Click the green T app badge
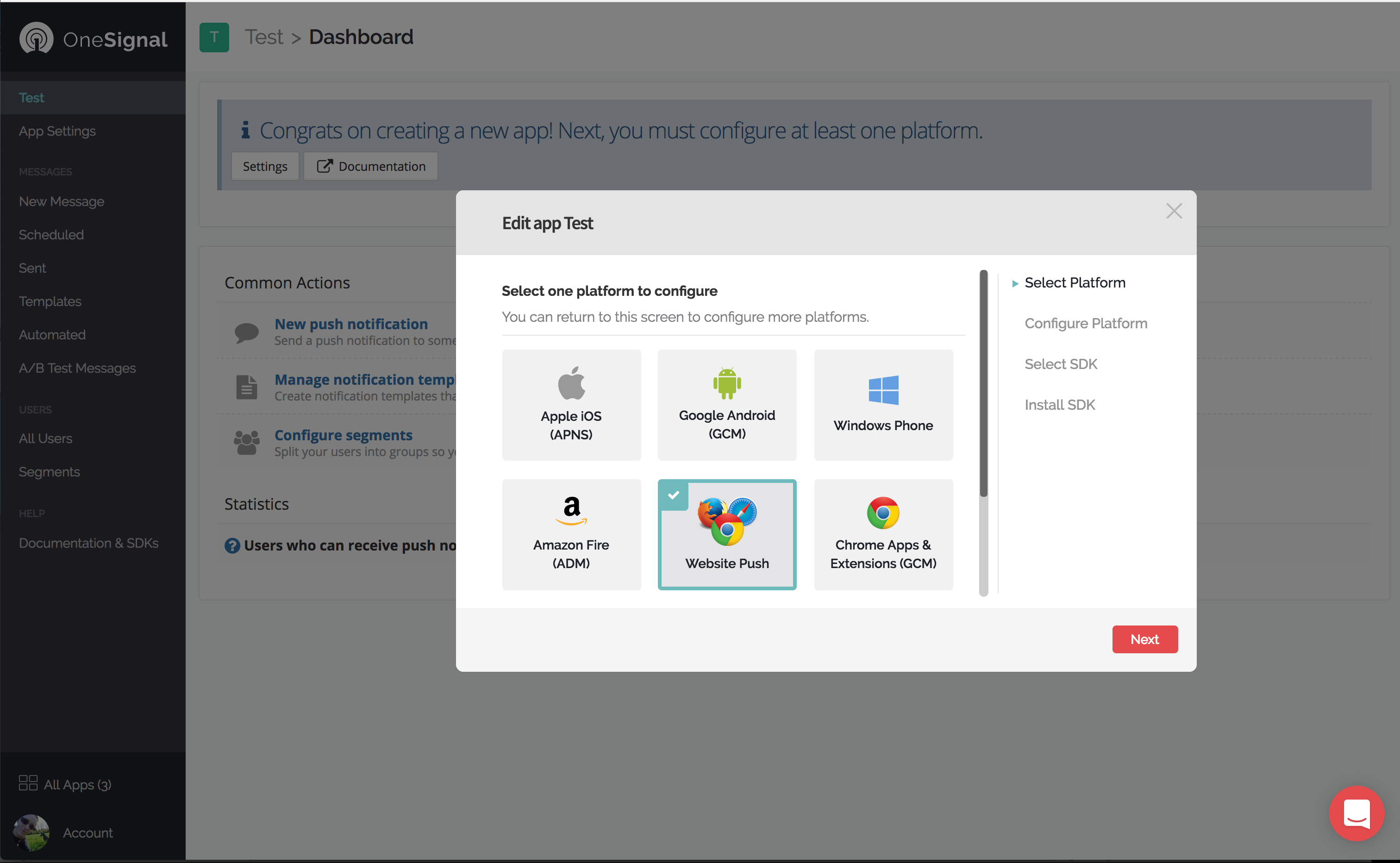Viewport: 1400px width, 863px height. pyautogui.click(x=214, y=38)
